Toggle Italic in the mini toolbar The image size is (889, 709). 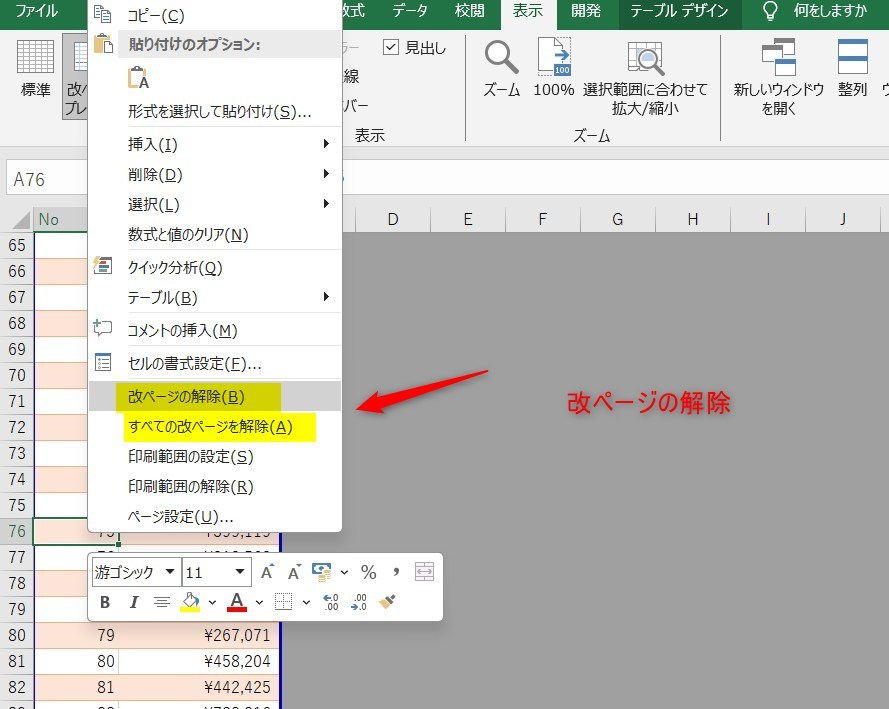(x=134, y=602)
